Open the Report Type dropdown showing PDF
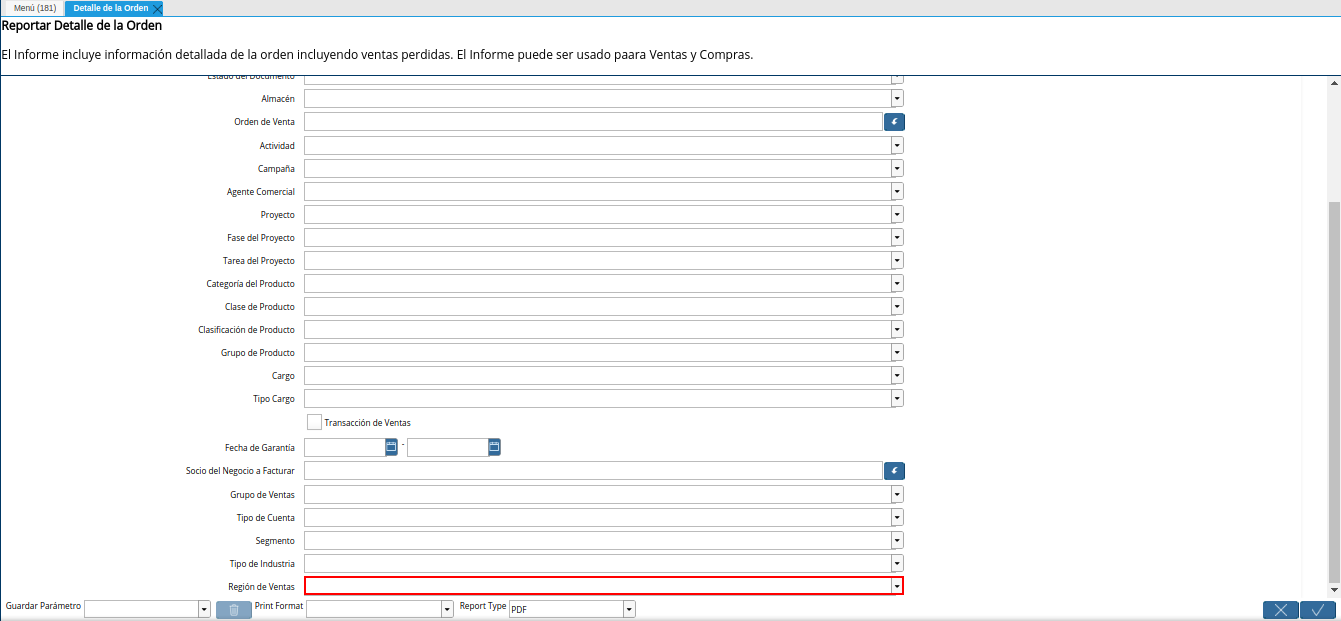The width and height of the screenshot is (1341, 621). pyautogui.click(x=629, y=609)
